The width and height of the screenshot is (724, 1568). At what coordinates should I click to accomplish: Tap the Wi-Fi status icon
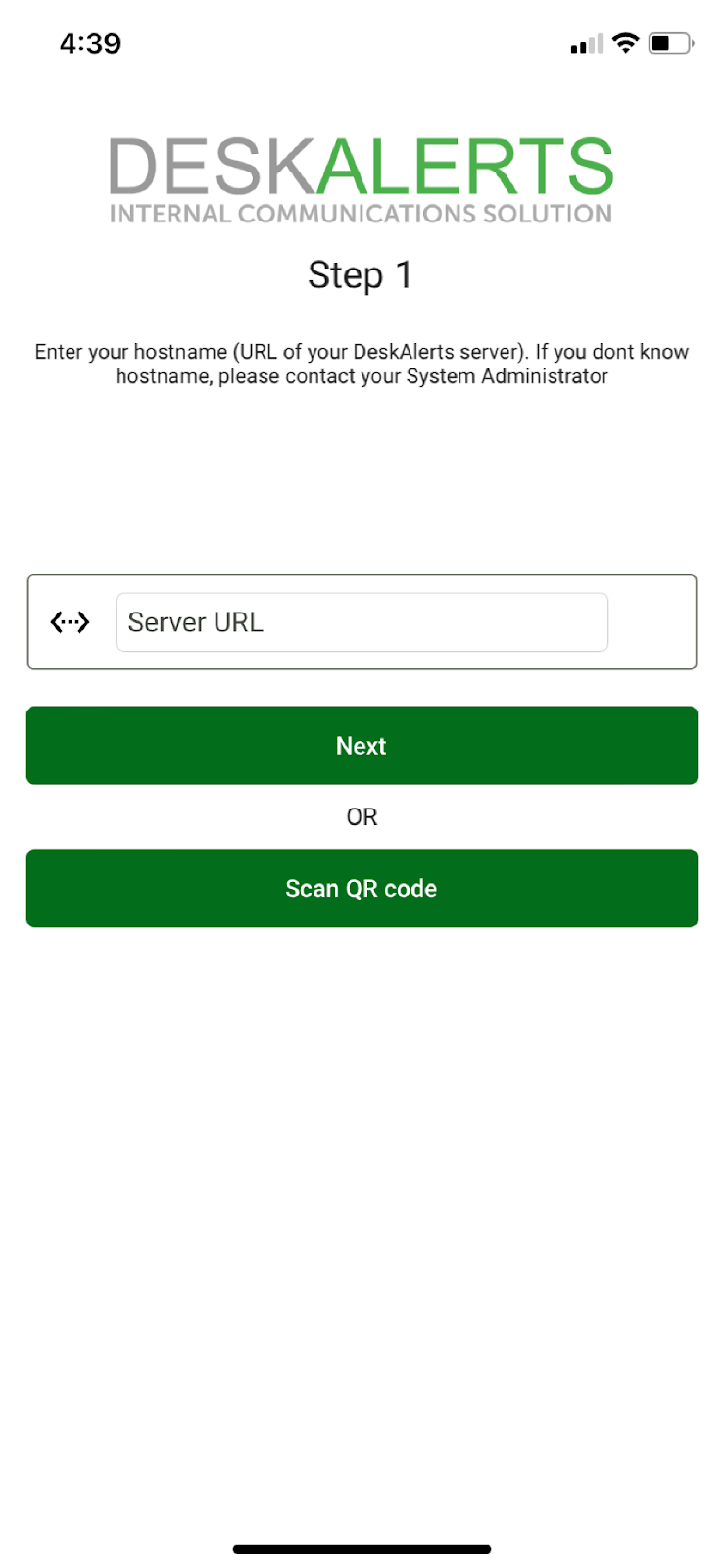pyautogui.click(x=625, y=43)
